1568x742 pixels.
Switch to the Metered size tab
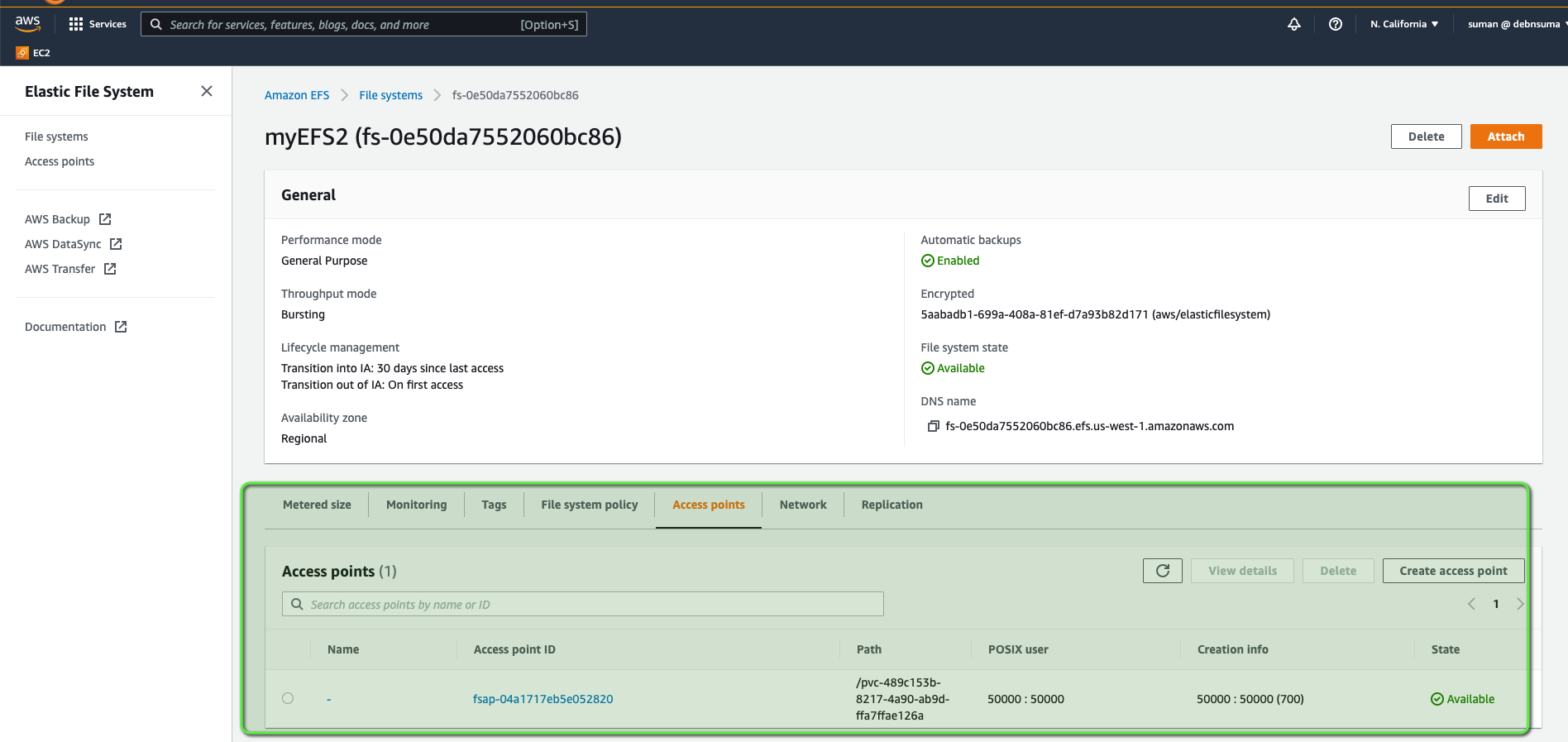[317, 505]
